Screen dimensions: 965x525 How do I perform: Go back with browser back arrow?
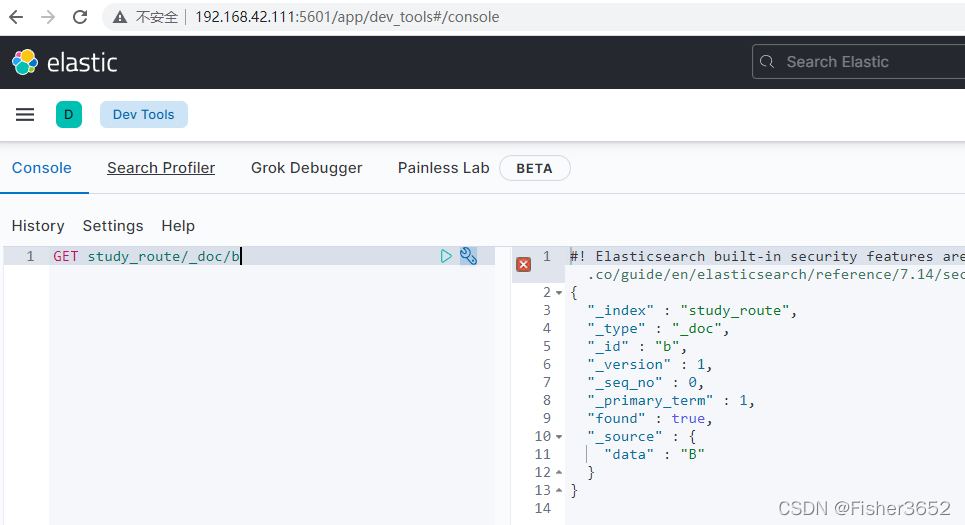tap(16, 17)
